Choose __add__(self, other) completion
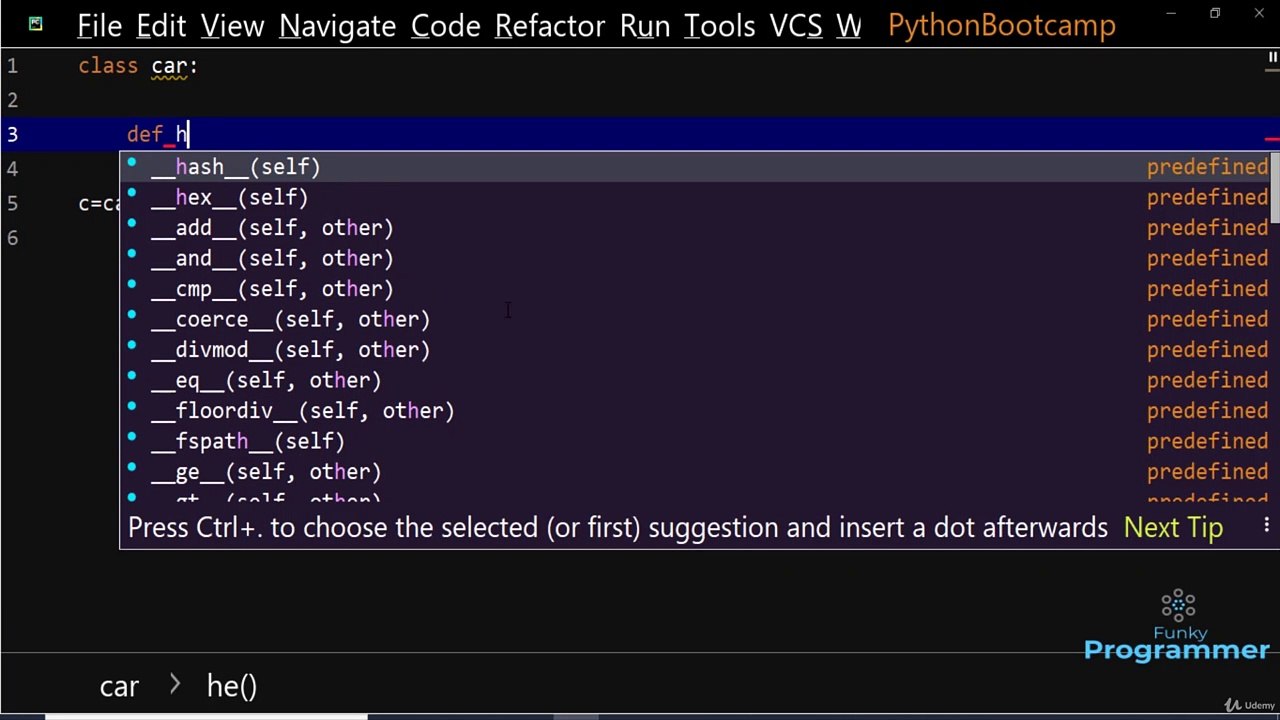The width and height of the screenshot is (1280, 720). click(698, 228)
